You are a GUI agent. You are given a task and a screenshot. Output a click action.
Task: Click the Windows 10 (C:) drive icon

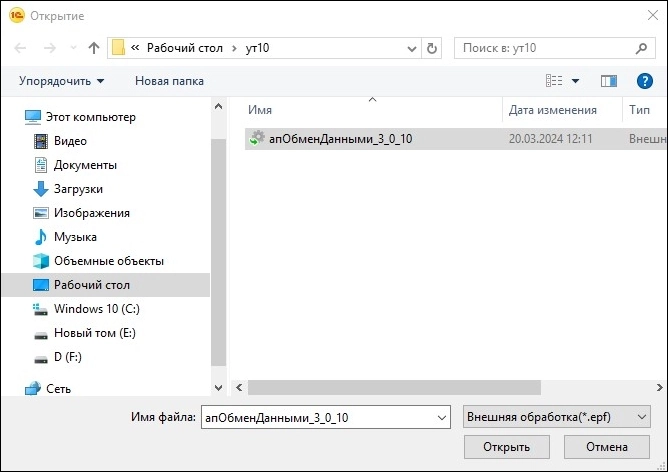pos(40,310)
